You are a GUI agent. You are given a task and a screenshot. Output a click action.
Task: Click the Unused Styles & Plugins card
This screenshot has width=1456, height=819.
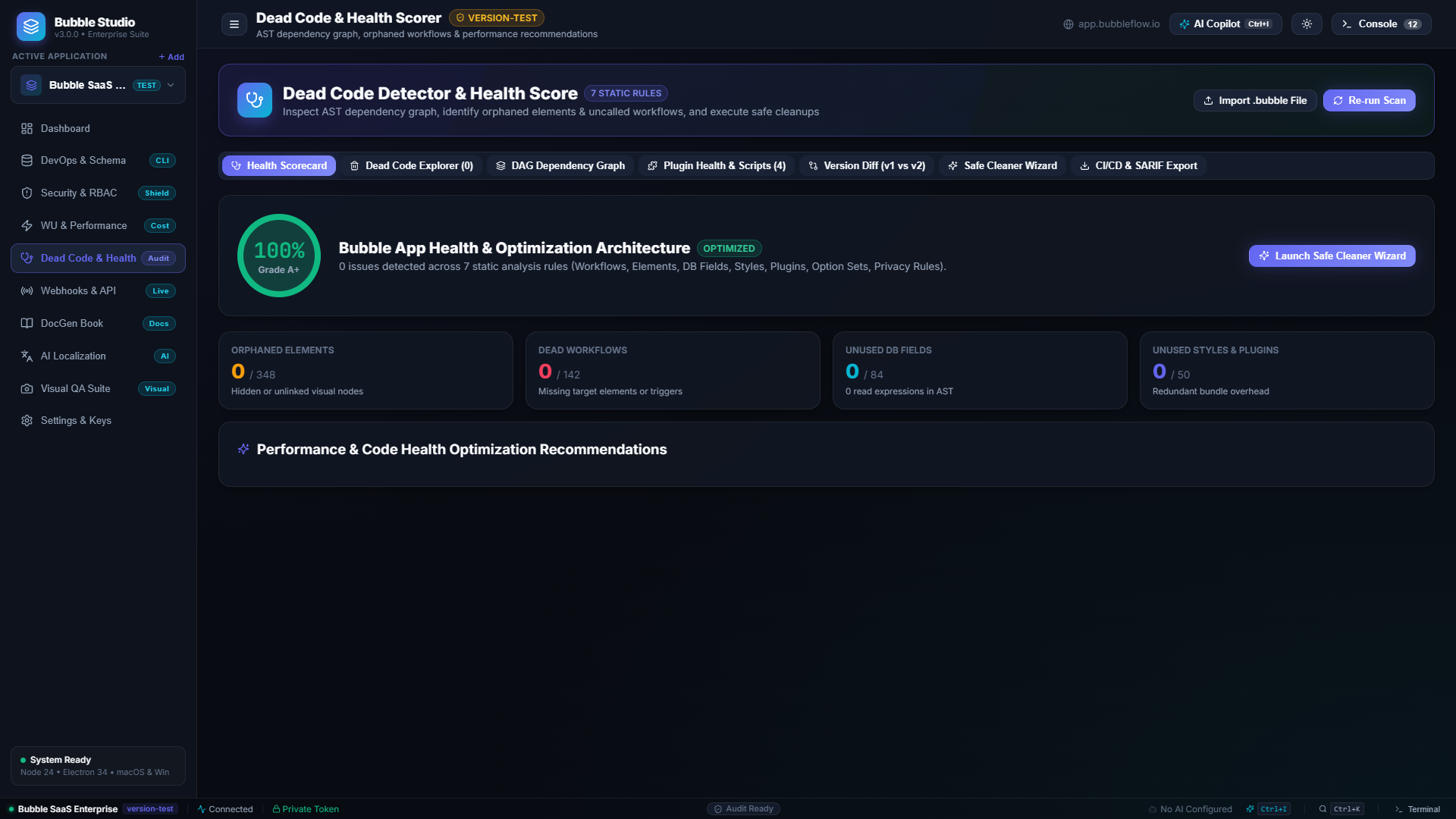pyautogui.click(x=1287, y=371)
